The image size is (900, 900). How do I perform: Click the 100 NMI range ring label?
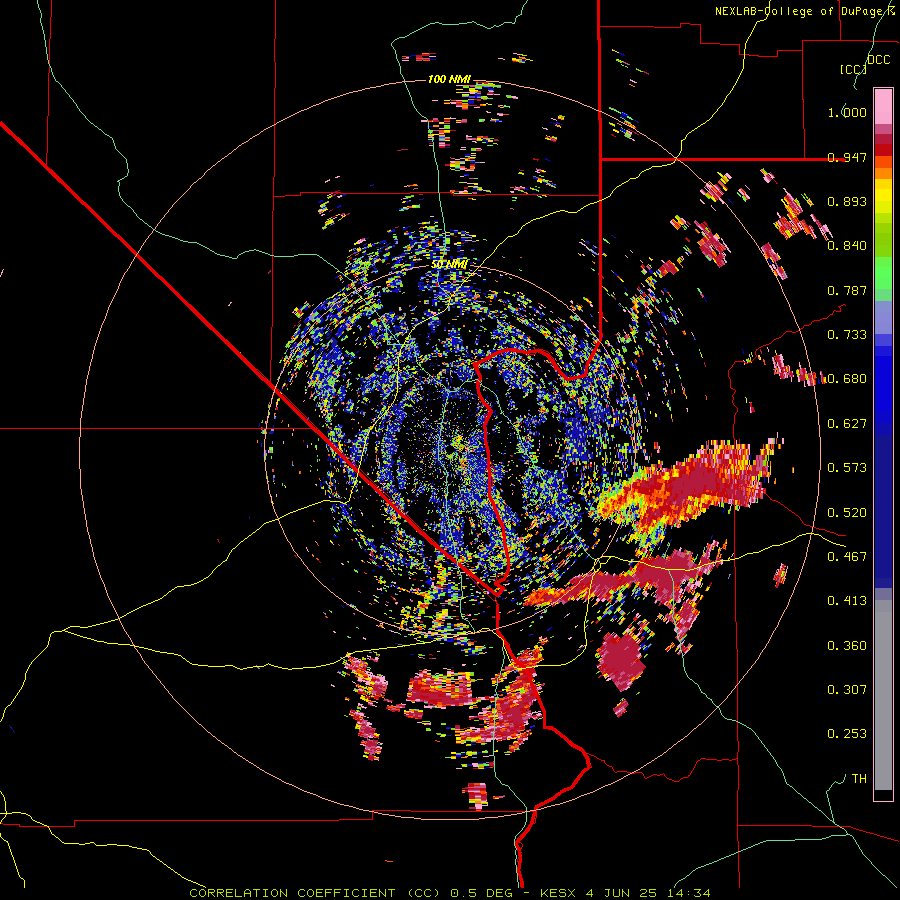[x=449, y=79]
